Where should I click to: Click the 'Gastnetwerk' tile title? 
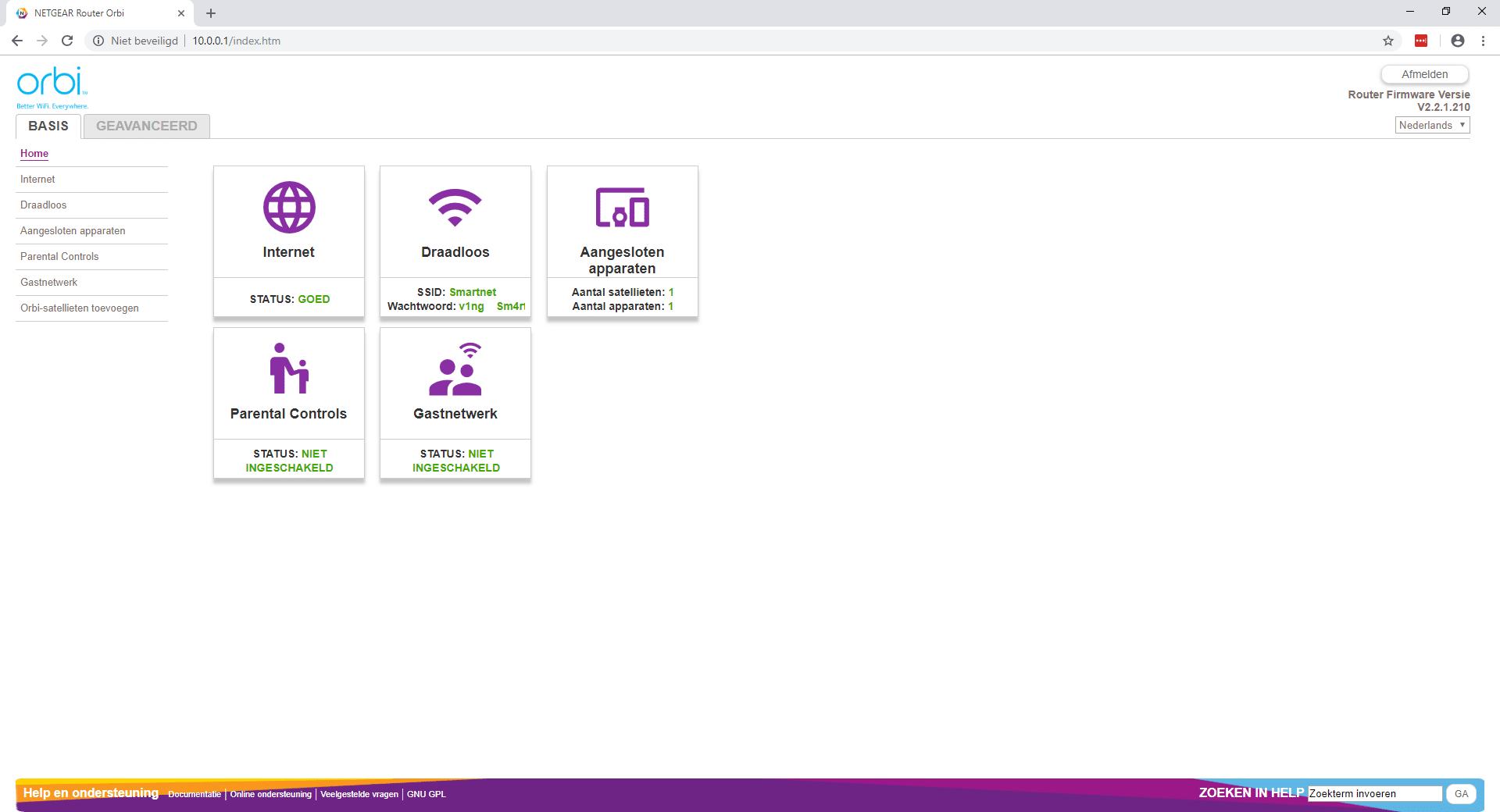(x=455, y=414)
